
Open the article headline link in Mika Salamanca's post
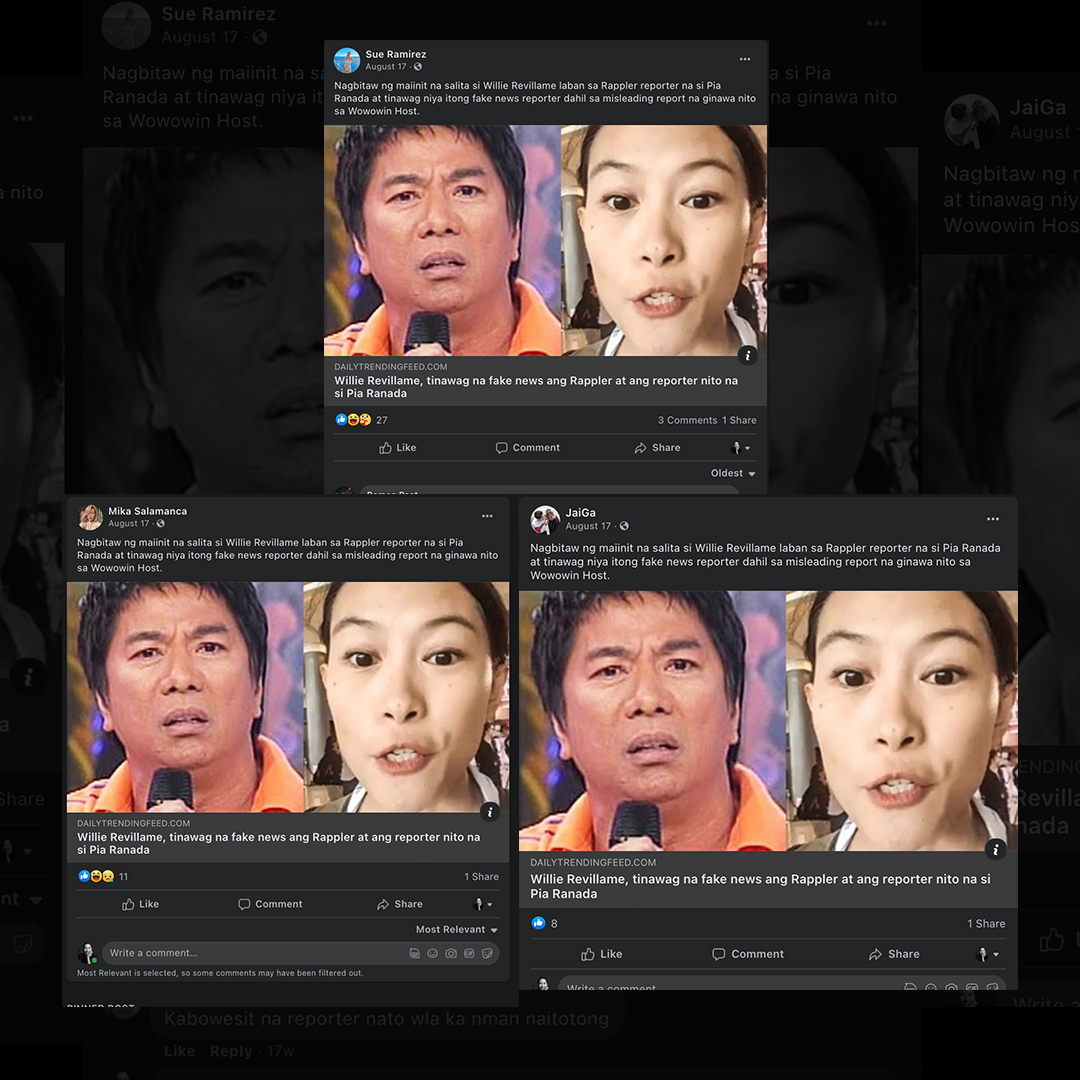point(278,843)
